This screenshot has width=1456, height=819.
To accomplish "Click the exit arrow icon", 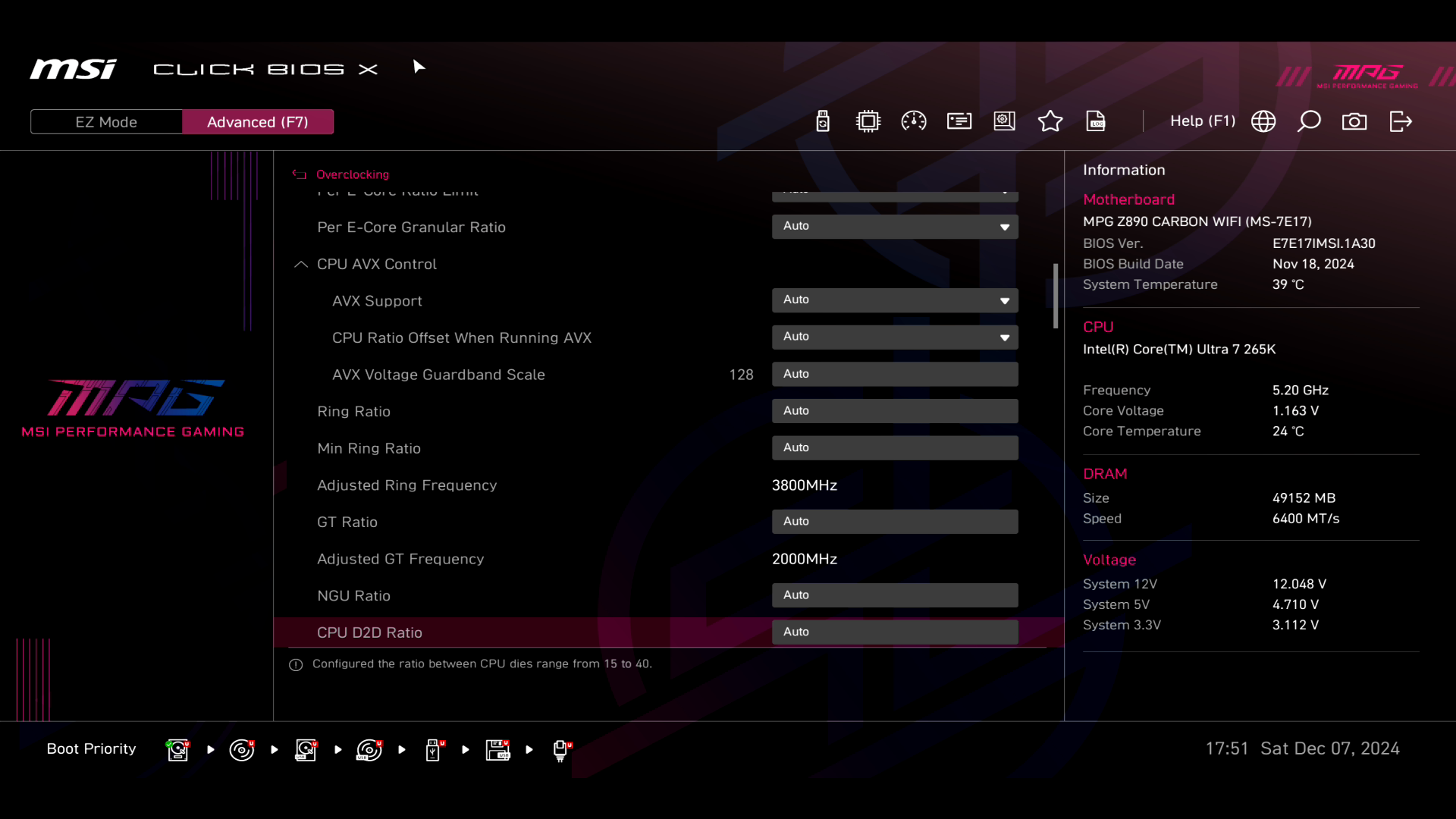I will pos(1400,121).
